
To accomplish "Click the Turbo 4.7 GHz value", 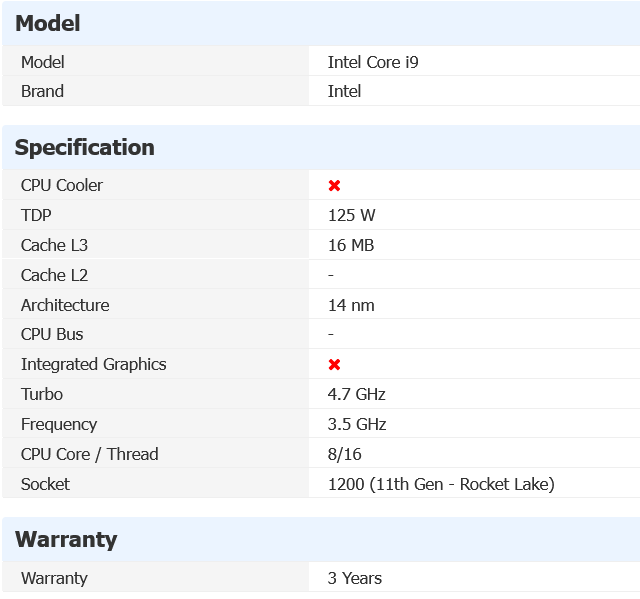I will coord(356,395).
